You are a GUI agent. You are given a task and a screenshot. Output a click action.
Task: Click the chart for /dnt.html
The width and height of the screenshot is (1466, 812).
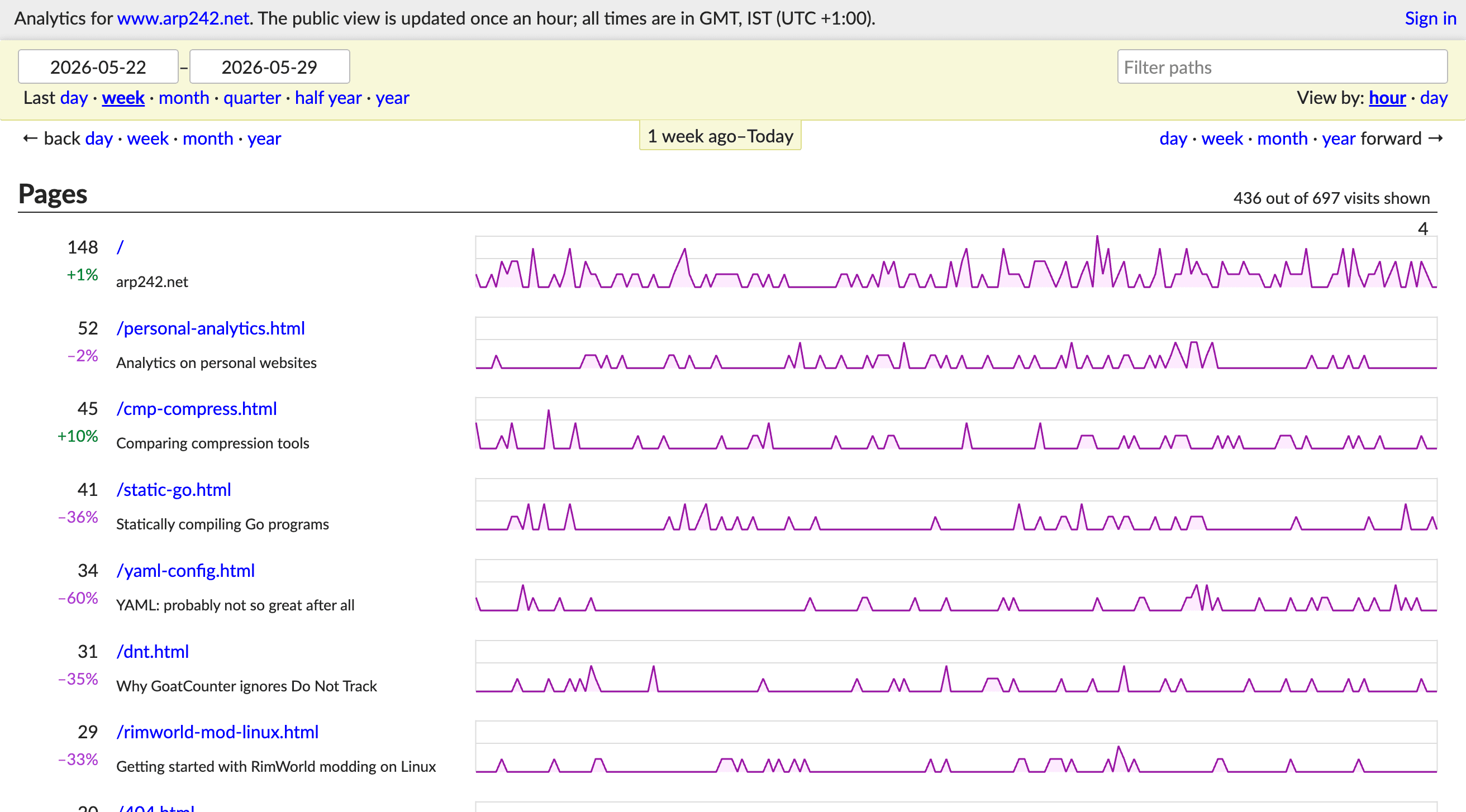point(956,666)
